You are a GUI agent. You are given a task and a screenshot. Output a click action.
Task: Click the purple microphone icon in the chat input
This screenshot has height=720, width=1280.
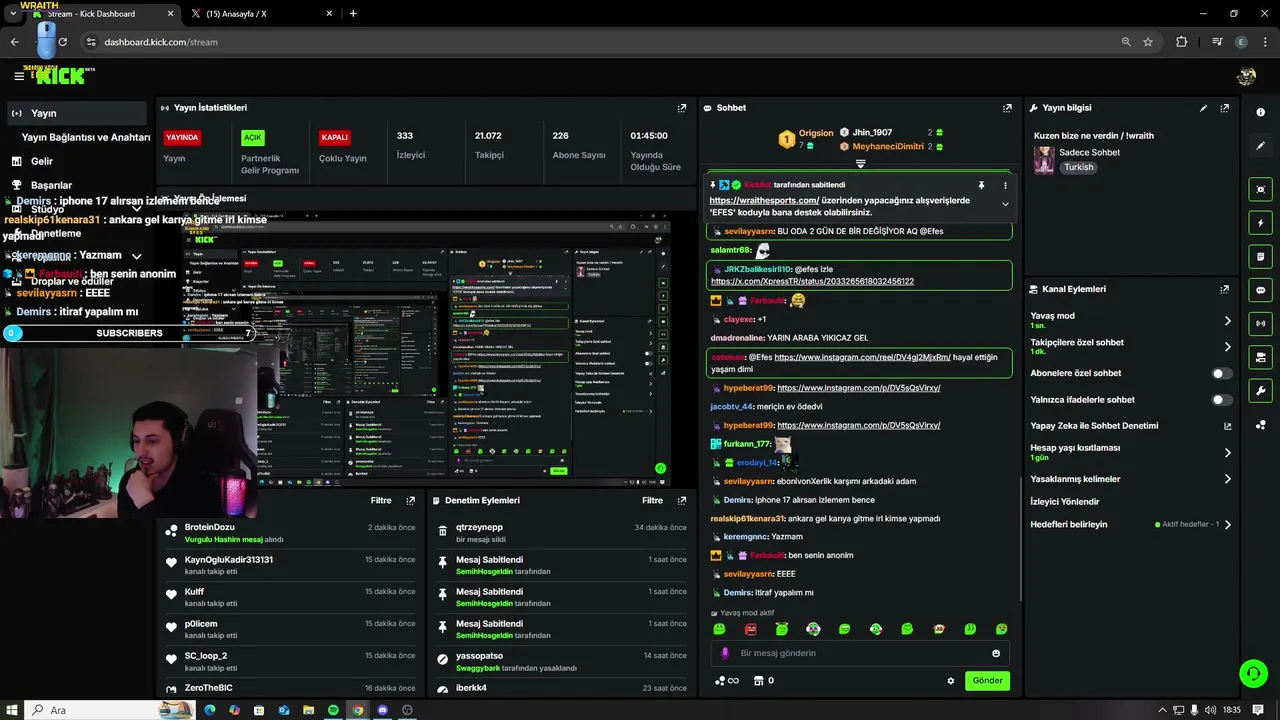(725, 653)
